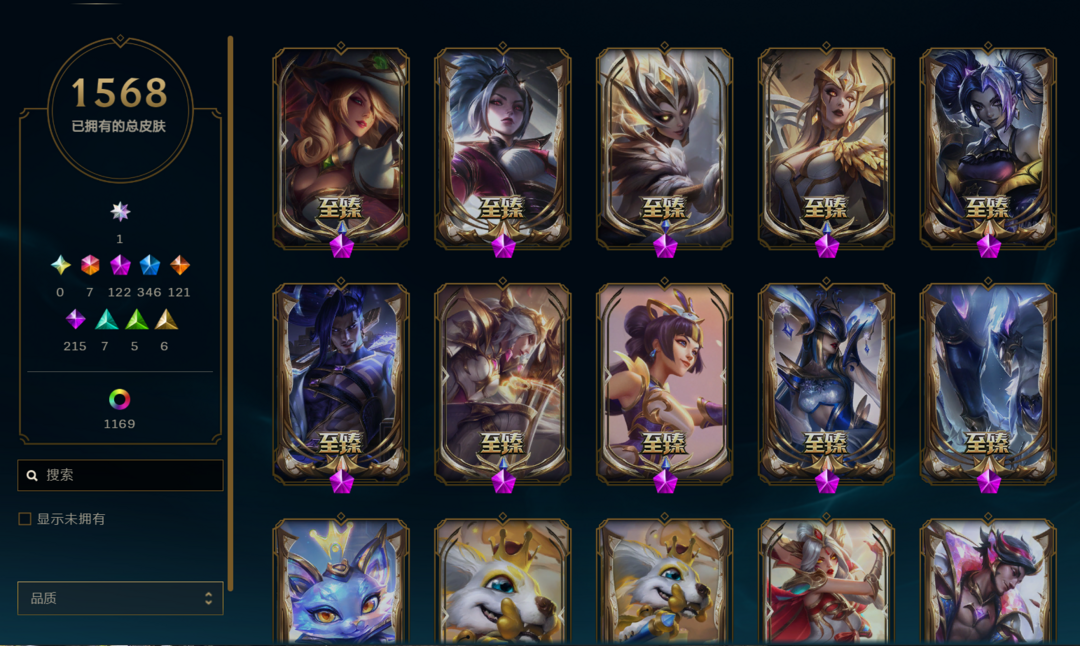Click the green triangle gem showing 5
The image size is (1080, 646).
pos(136,320)
